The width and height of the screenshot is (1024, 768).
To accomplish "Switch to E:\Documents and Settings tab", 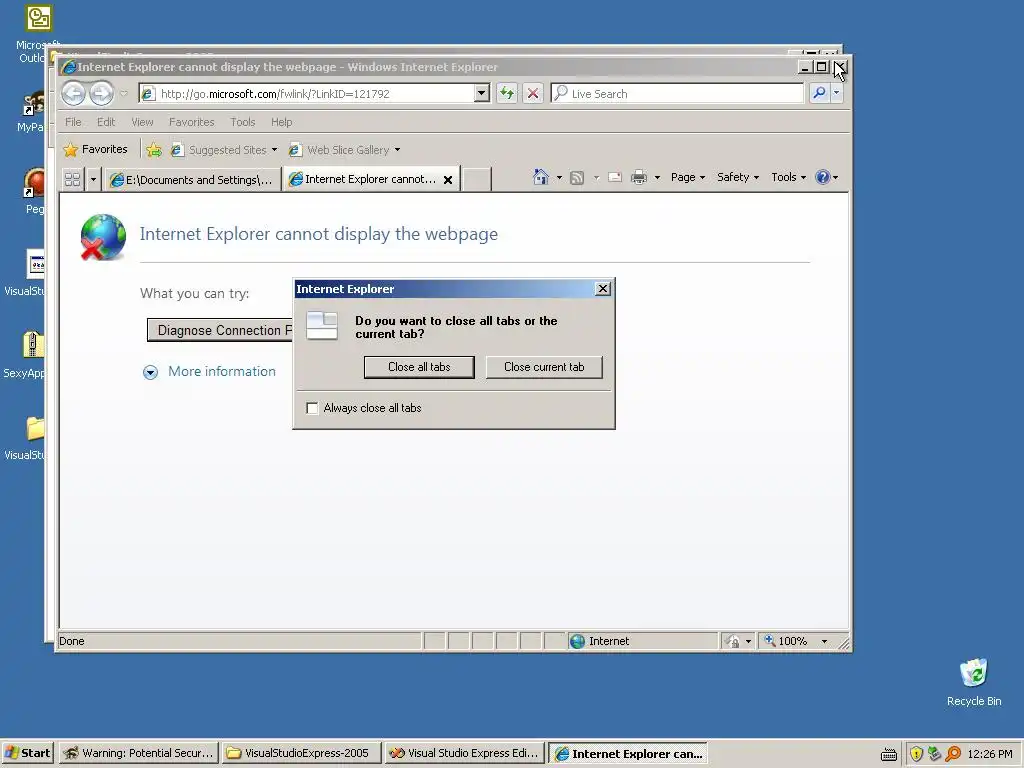I will click(191, 180).
